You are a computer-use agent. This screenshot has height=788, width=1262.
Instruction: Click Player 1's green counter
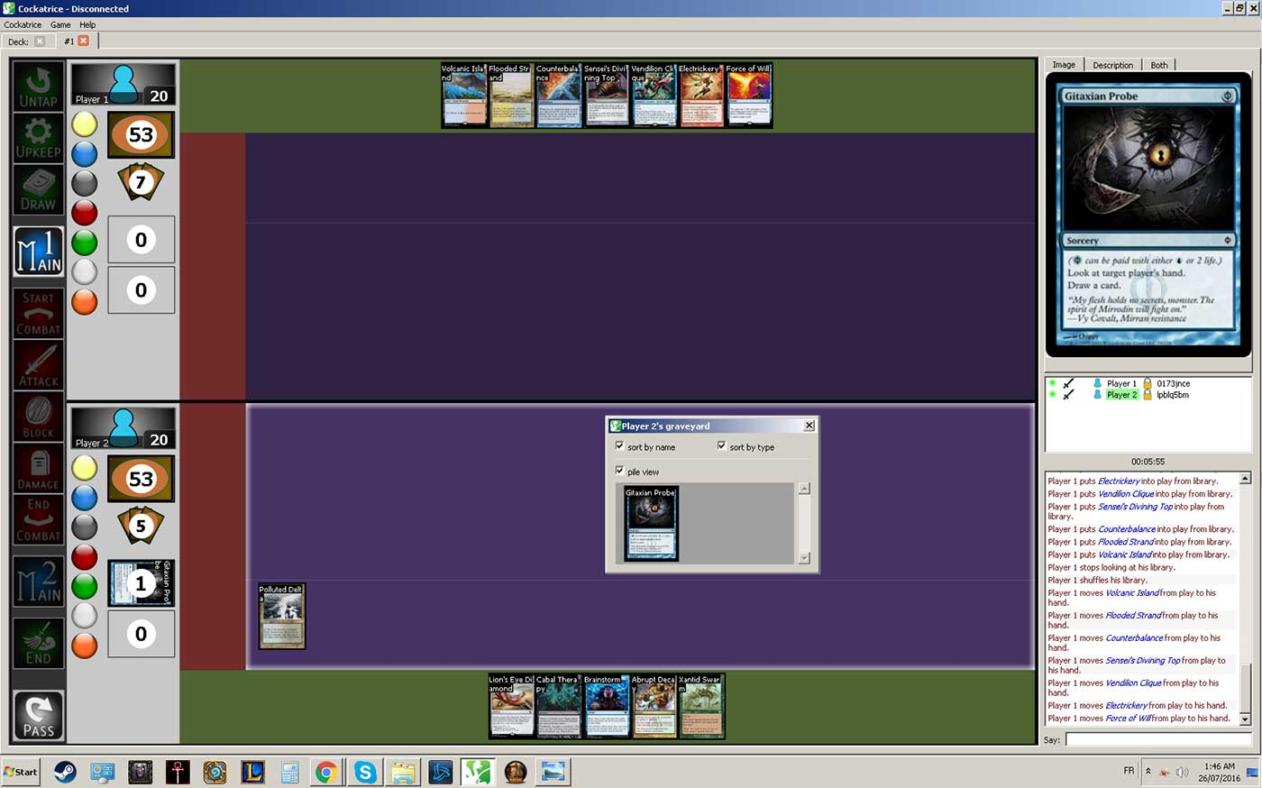coord(84,242)
